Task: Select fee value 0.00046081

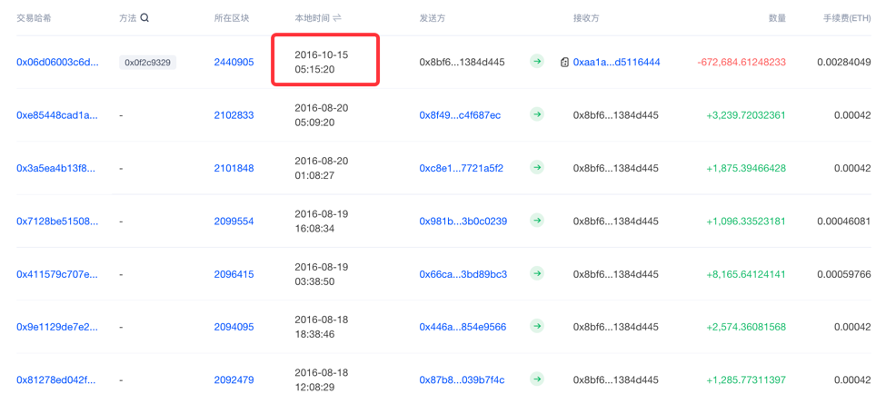Action: [x=844, y=221]
